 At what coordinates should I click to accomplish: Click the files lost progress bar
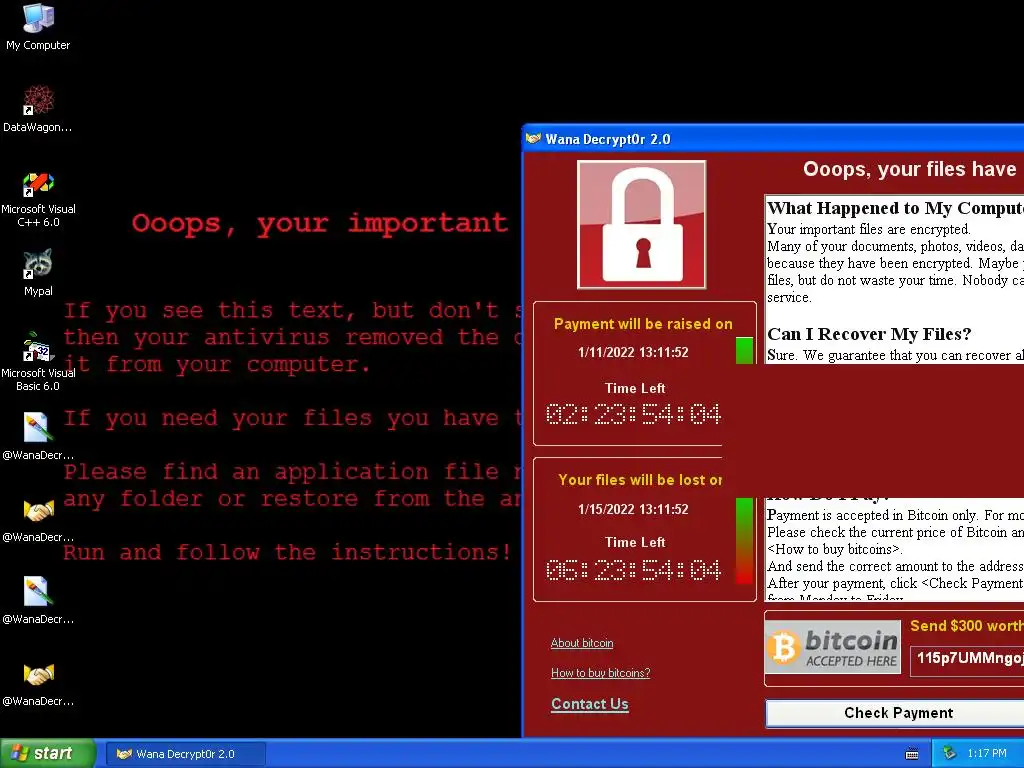(744, 541)
